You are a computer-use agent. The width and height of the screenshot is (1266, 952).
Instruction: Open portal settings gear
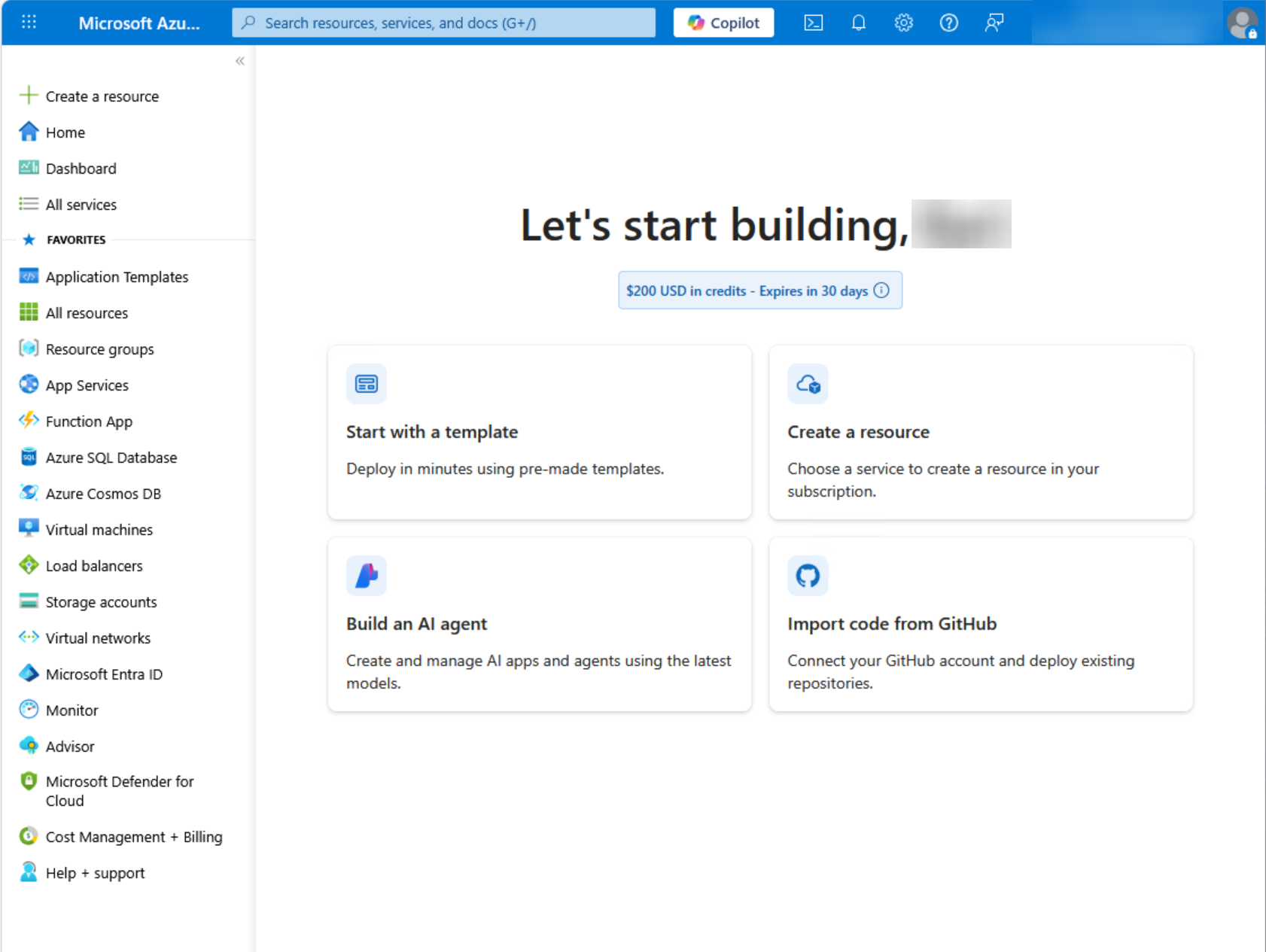(903, 23)
